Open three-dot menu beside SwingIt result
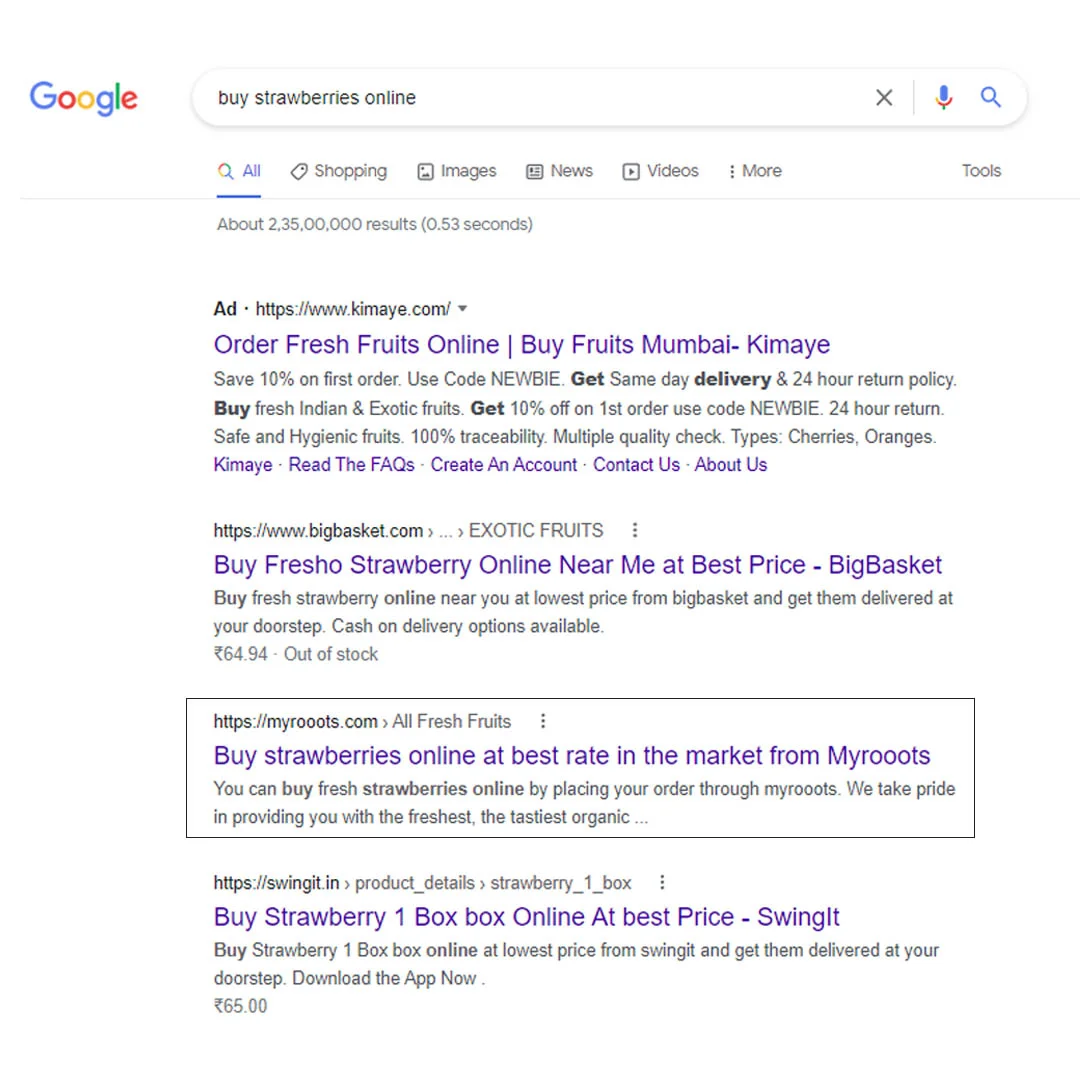 (662, 883)
